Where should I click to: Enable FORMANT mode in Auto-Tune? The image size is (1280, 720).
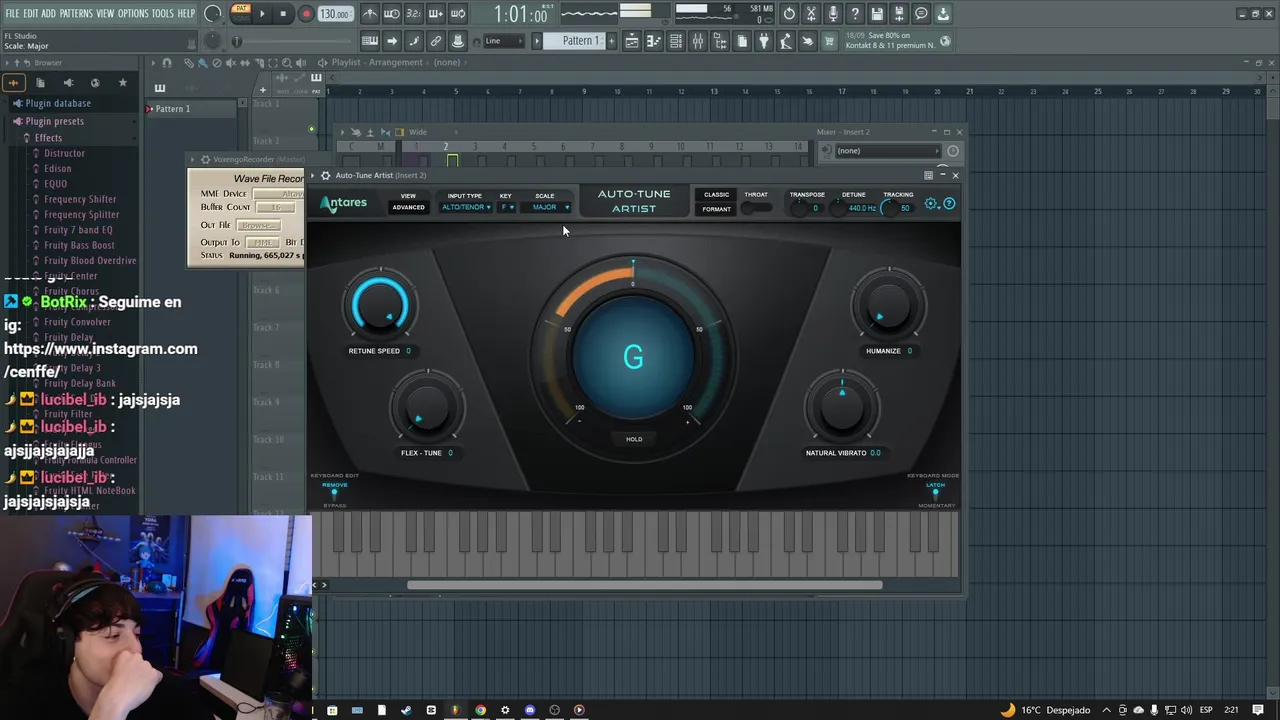tap(716, 209)
